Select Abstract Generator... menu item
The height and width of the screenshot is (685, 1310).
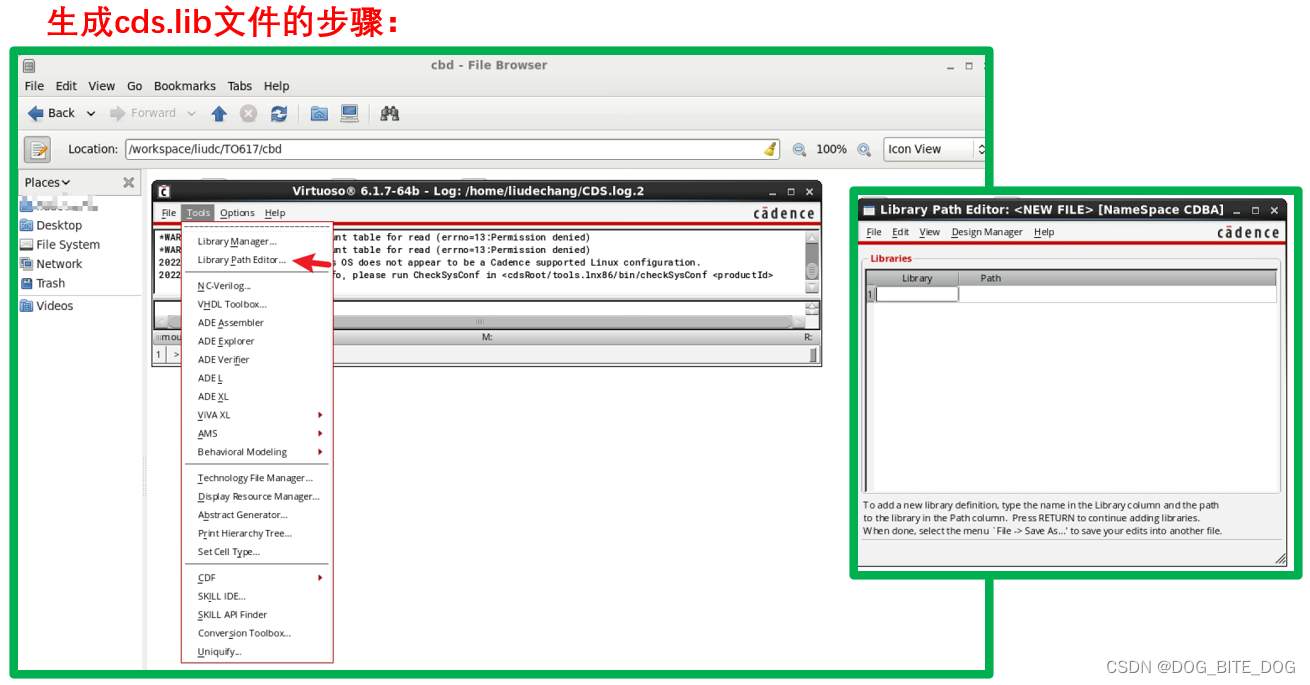click(x=242, y=515)
